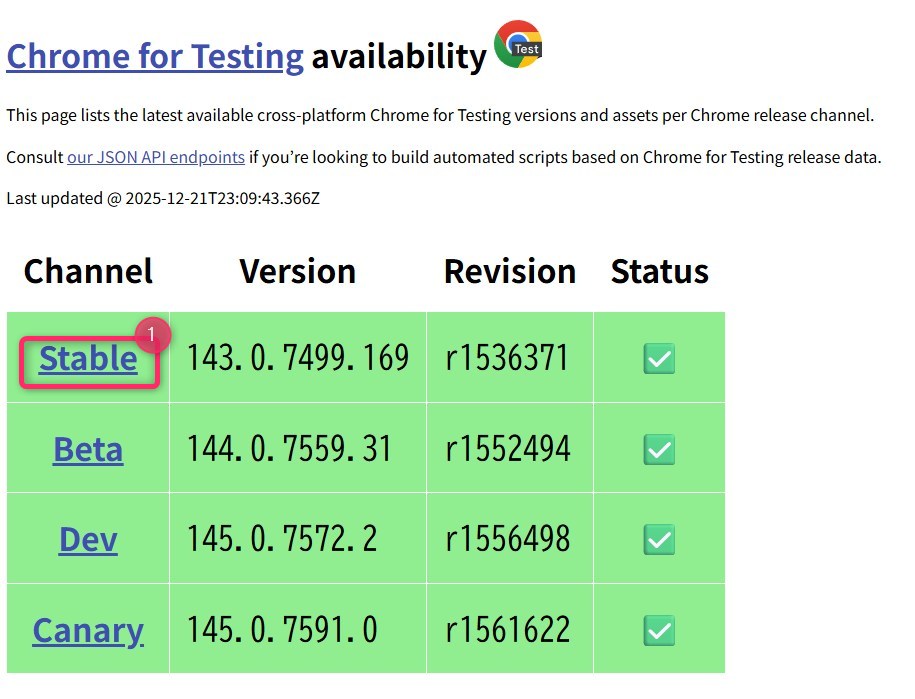Open the Chrome for Testing heading link
The height and width of the screenshot is (699, 915).
click(x=155, y=57)
